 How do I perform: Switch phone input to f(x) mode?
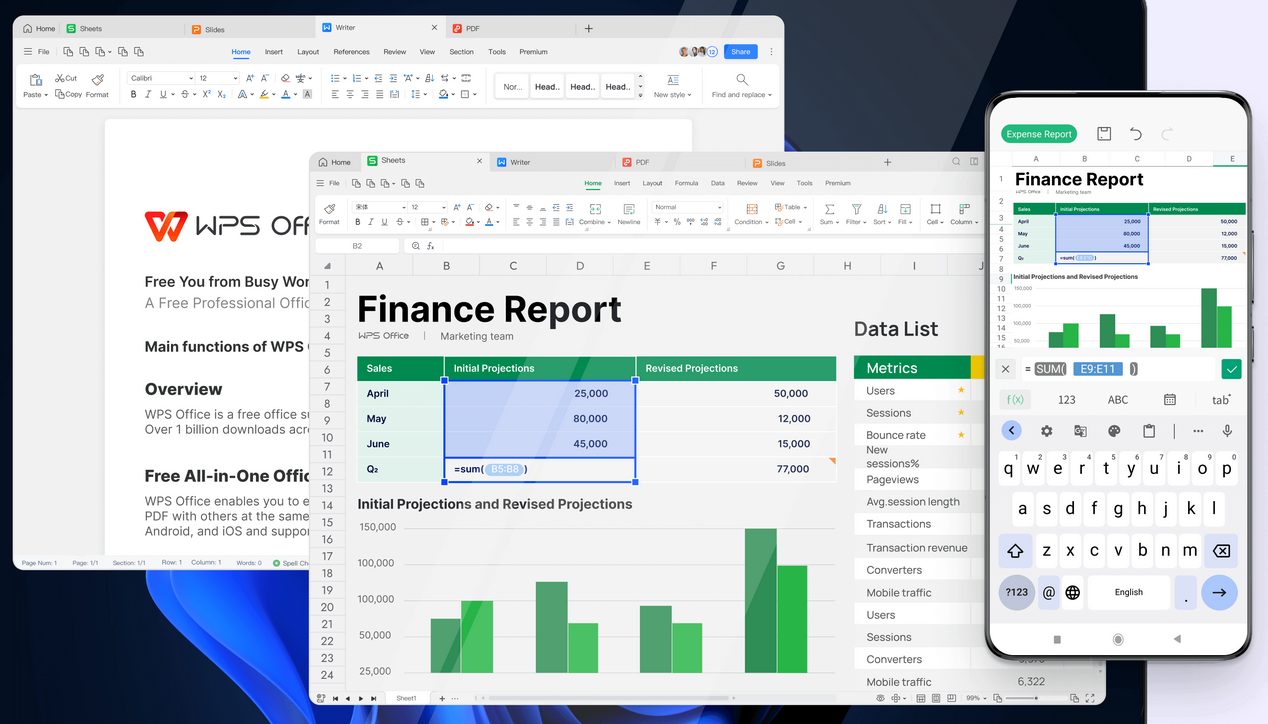click(1015, 399)
